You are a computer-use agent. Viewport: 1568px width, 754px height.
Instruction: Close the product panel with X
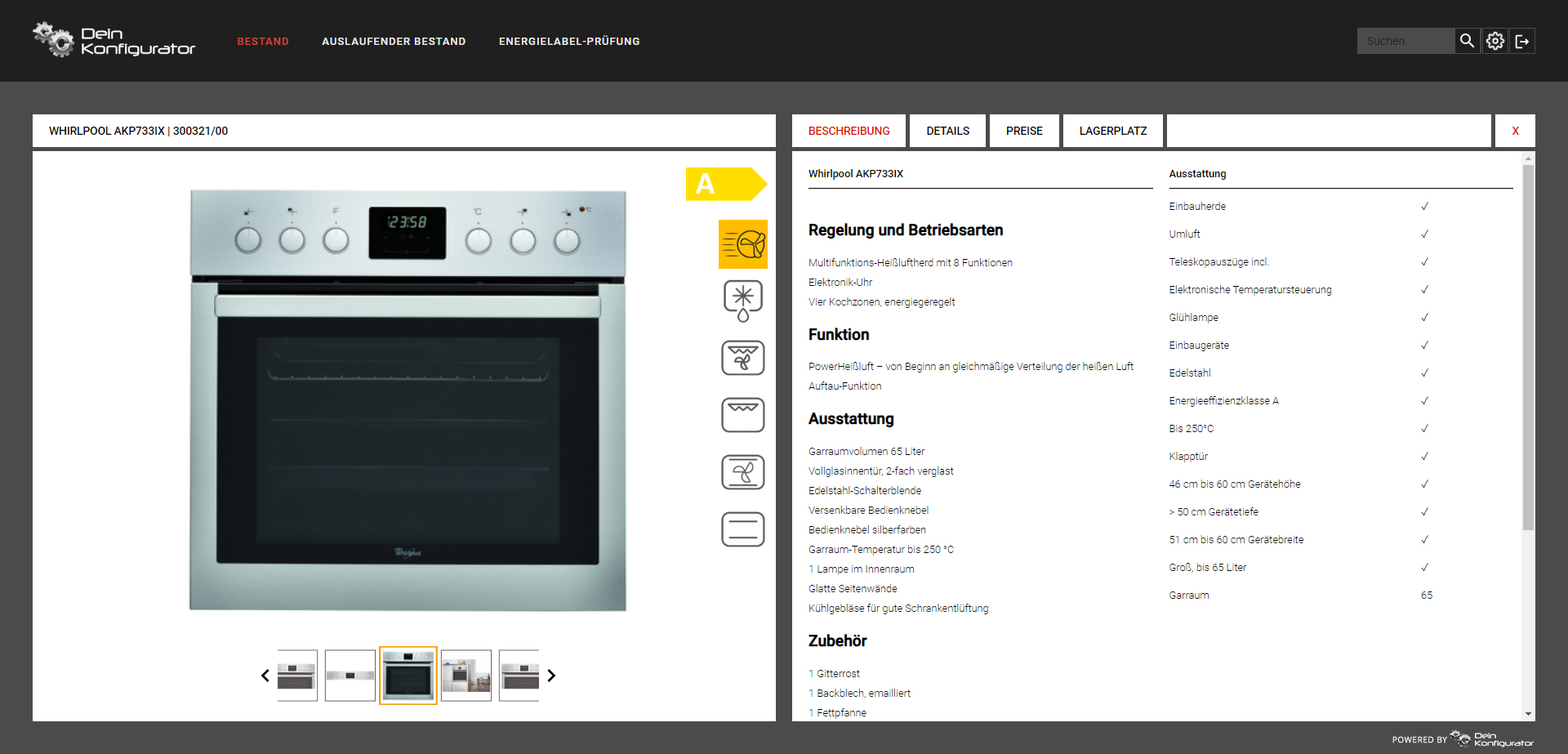point(1515,131)
